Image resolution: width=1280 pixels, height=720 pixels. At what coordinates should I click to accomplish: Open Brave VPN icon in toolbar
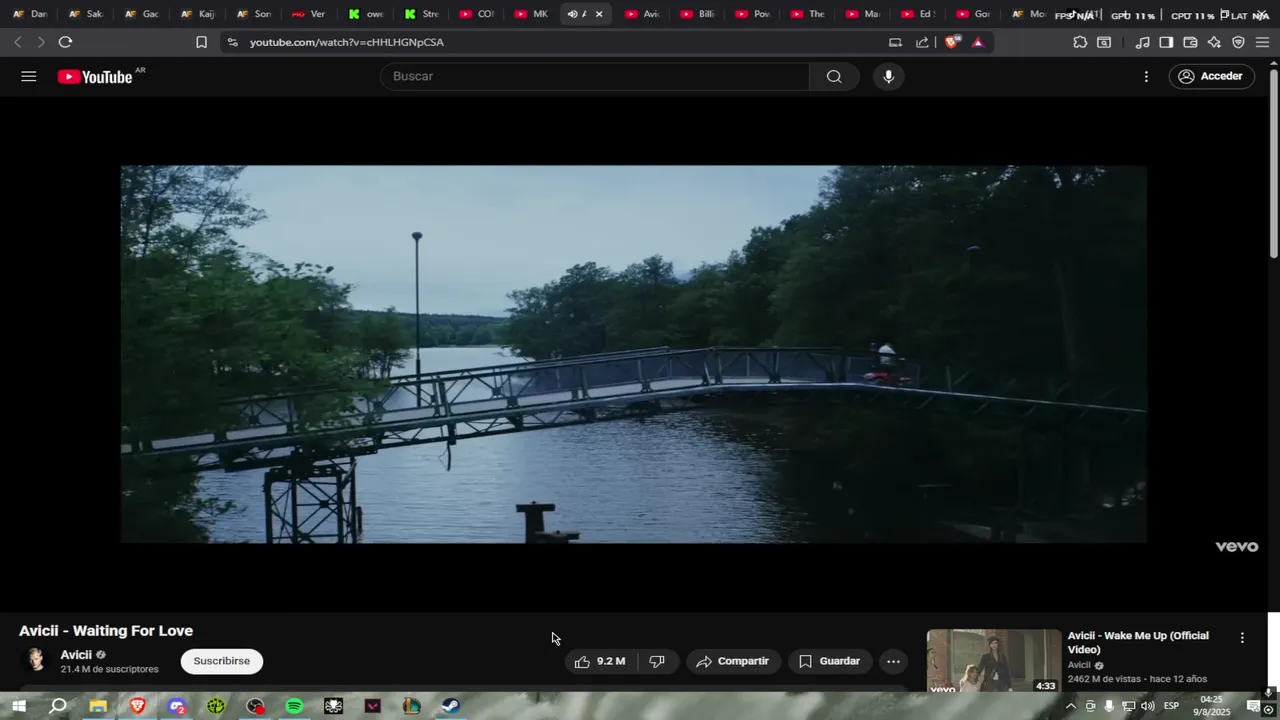(x=1238, y=42)
